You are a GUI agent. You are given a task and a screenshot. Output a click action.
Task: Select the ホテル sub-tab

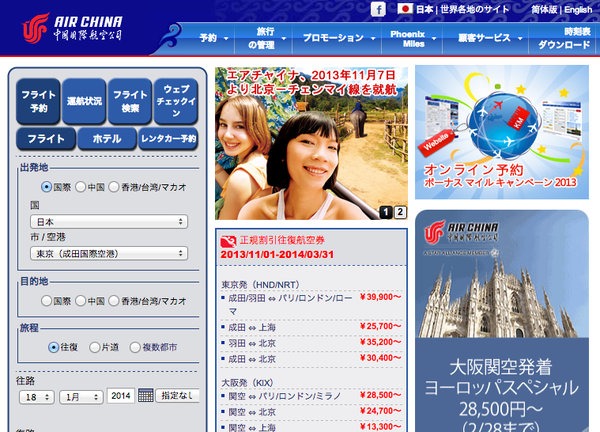point(107,139)
